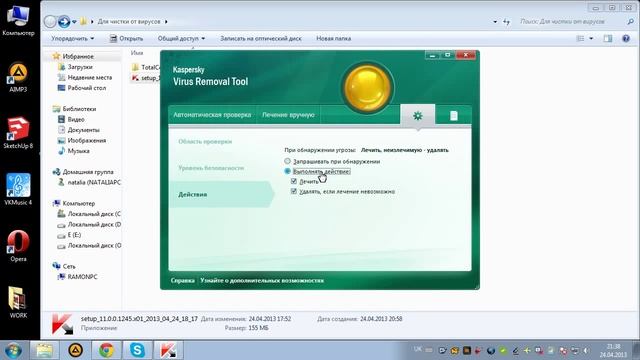Click the volume icon in system tray

pos(587,350)
